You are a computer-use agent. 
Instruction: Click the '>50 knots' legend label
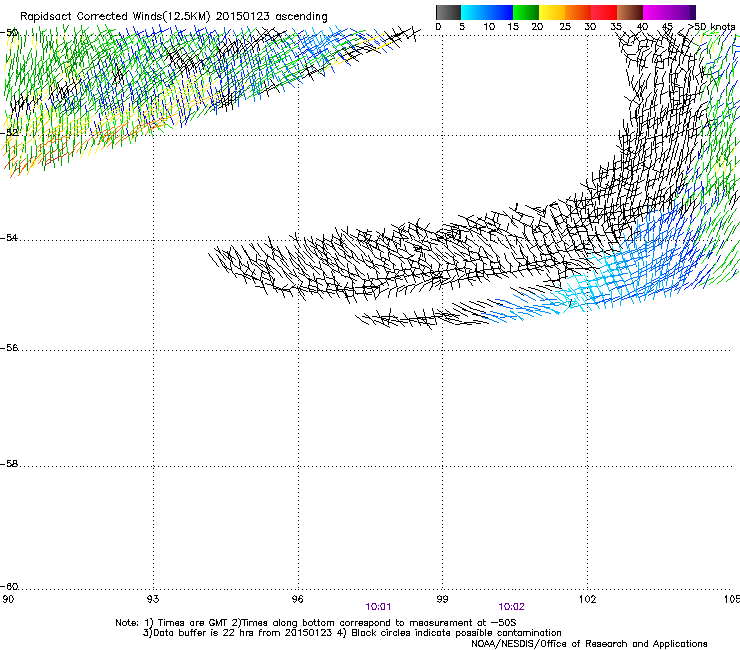711,26
